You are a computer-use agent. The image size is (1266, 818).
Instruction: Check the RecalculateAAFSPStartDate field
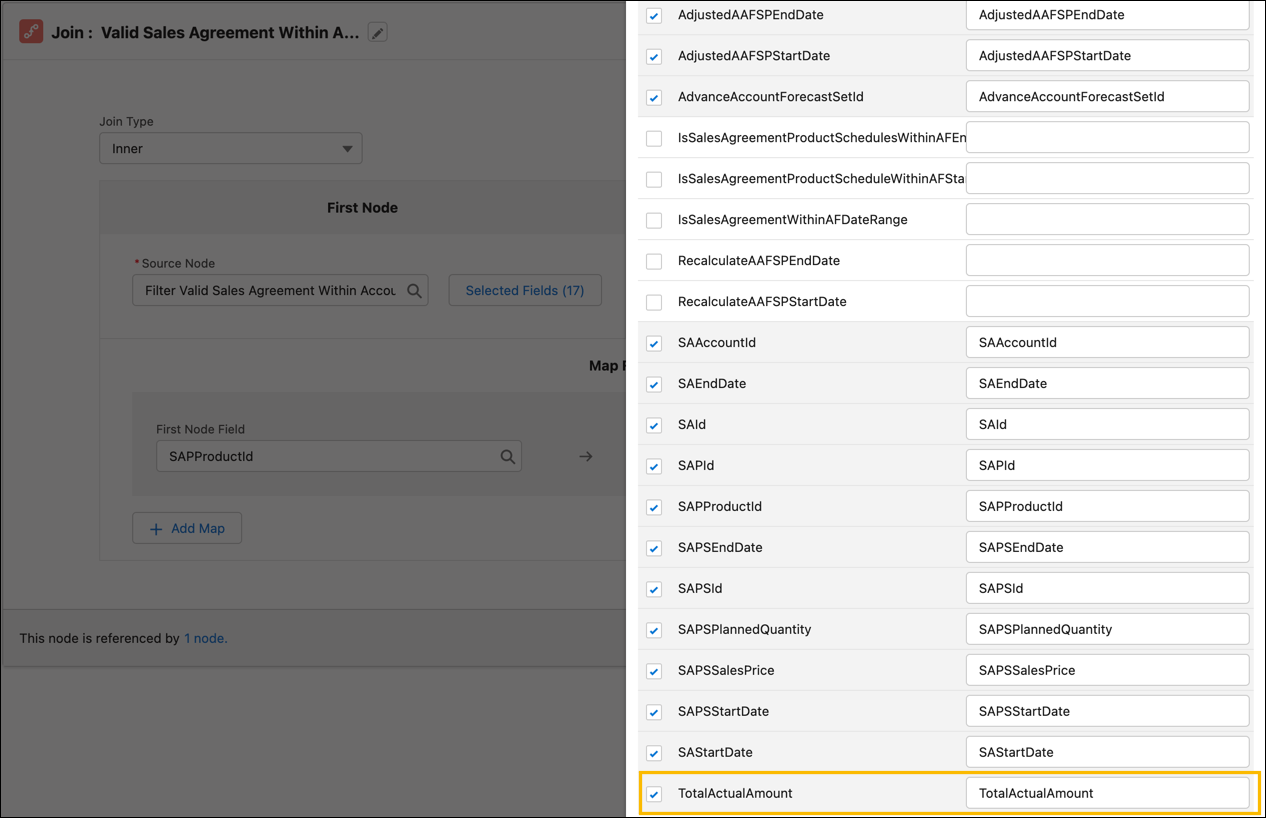point(654,301)
